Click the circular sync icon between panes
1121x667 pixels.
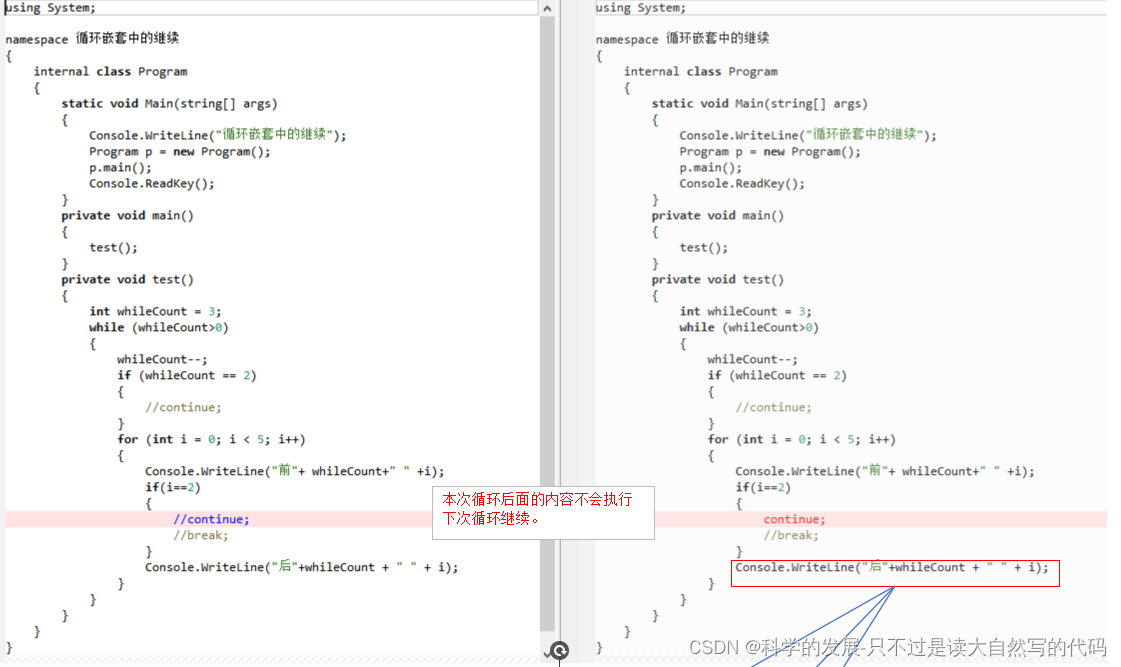tap(560, 650)
